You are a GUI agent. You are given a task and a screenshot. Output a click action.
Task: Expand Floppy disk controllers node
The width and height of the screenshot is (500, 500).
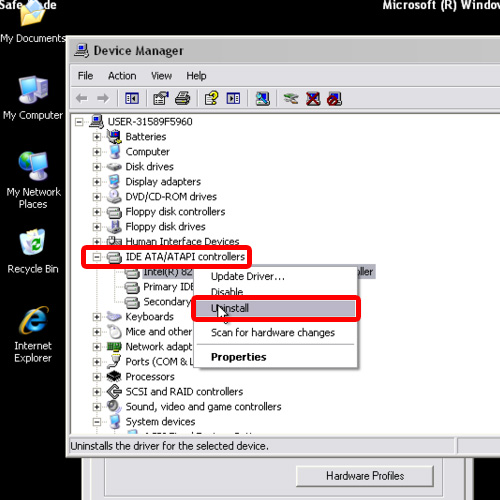point(97,212)
